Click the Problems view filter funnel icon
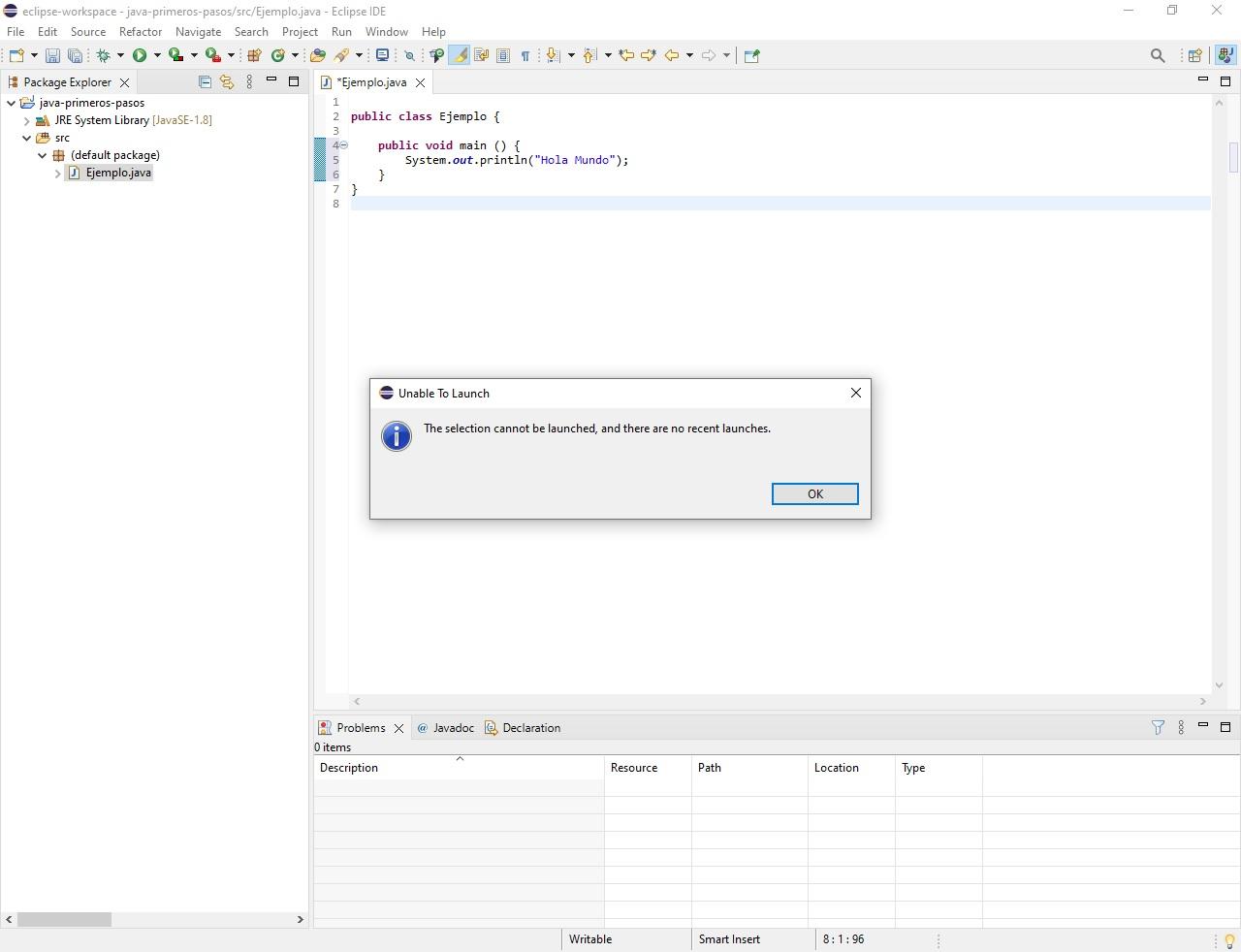The image size is (1241, 952). click(x=1158, y=727)
